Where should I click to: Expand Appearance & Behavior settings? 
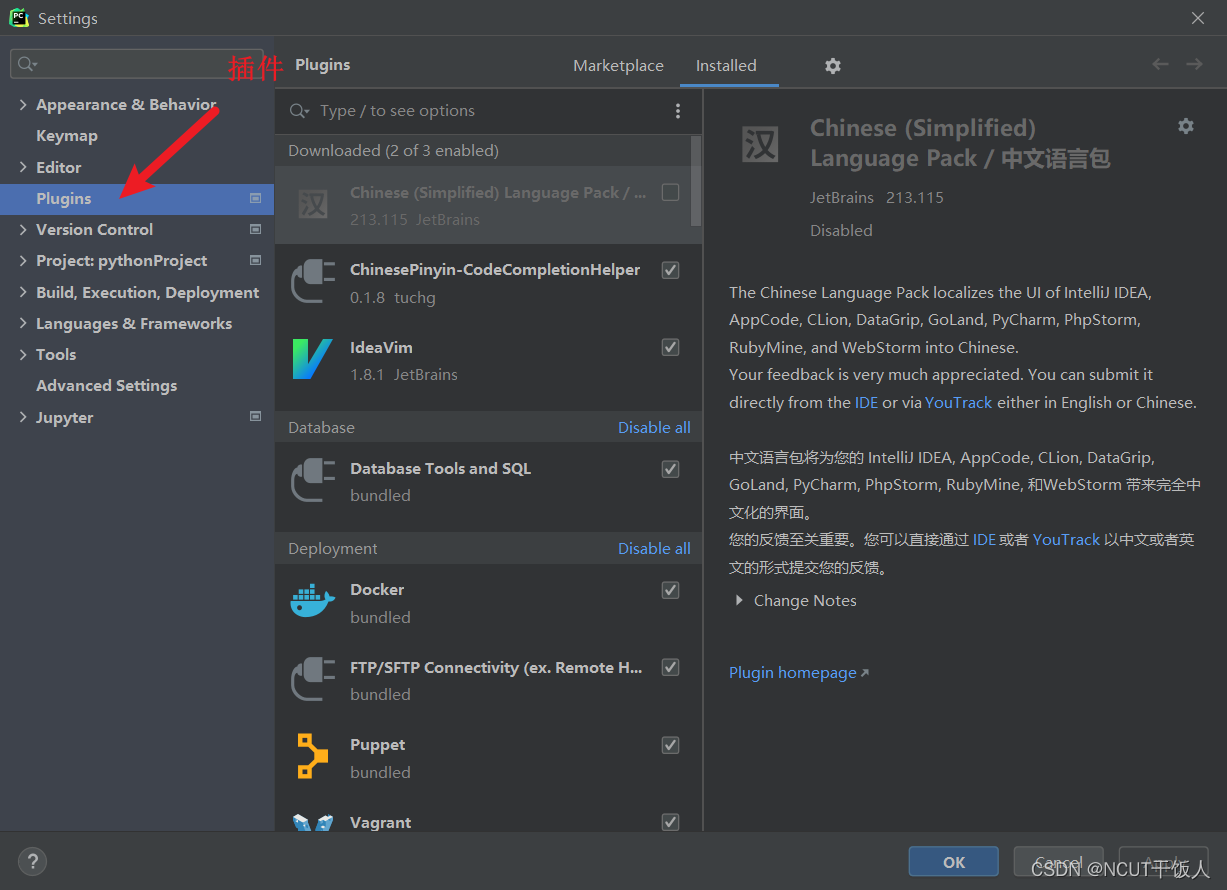[23, 104]
